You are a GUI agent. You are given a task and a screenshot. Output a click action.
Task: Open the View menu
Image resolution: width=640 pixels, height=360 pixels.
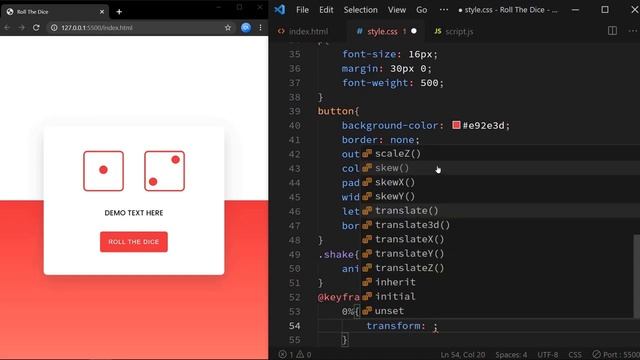(397, 10)
